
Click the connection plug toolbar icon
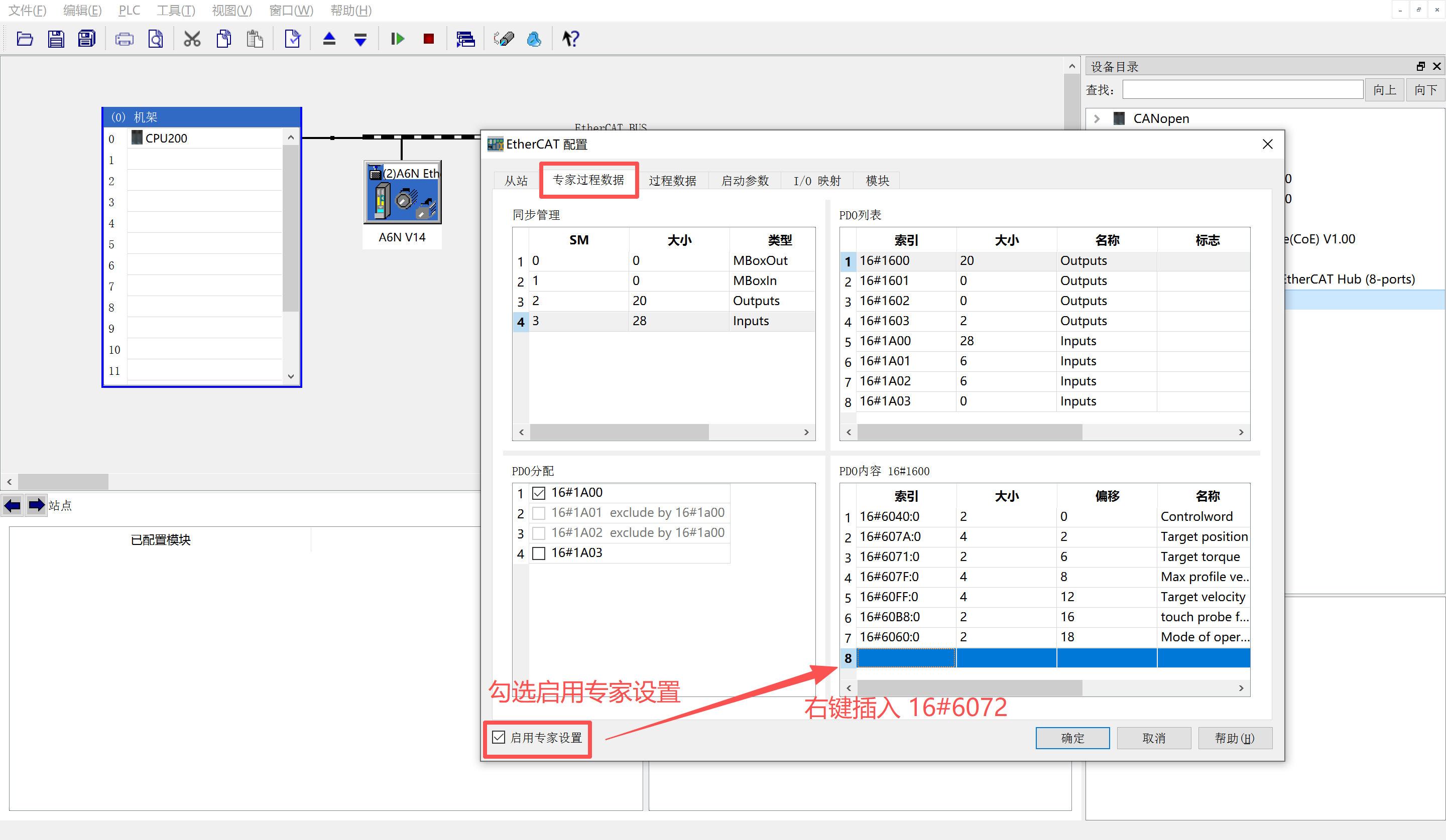tap(503, 39)
